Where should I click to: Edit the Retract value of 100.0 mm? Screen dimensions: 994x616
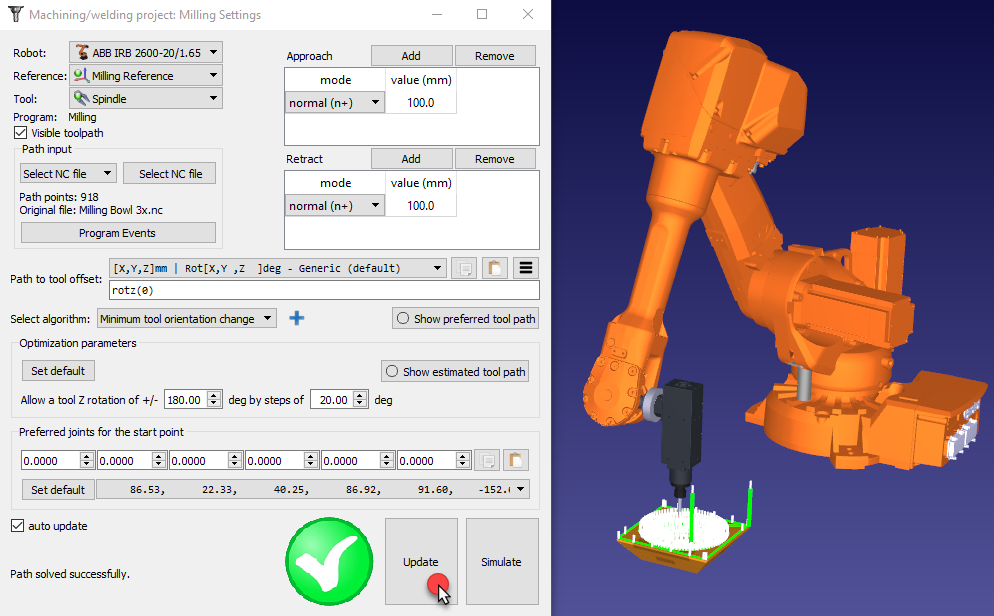coord(420,205)
